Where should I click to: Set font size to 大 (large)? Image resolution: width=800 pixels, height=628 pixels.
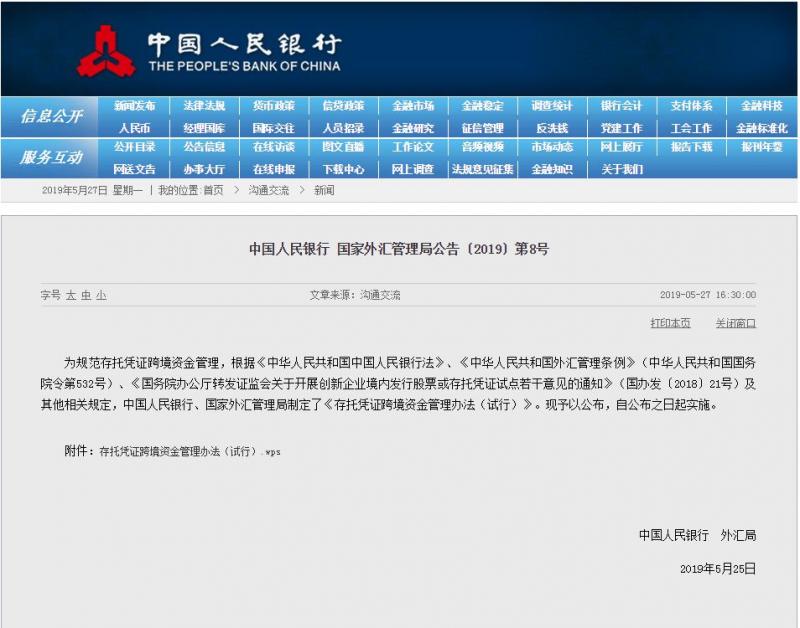point(70,295)
